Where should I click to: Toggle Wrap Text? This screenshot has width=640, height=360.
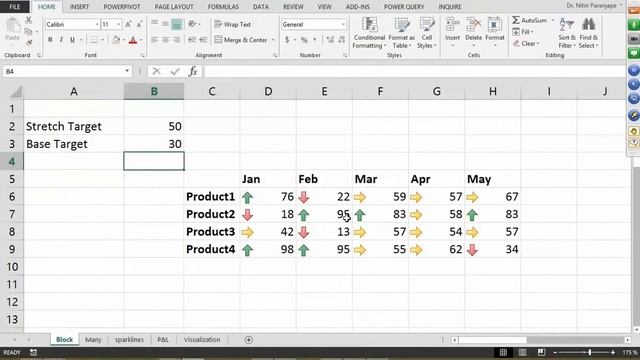[x=233, y=24]
